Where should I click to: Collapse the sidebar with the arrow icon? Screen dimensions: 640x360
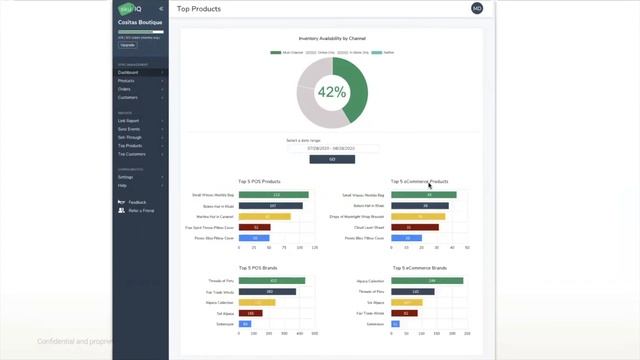(161, 9)
